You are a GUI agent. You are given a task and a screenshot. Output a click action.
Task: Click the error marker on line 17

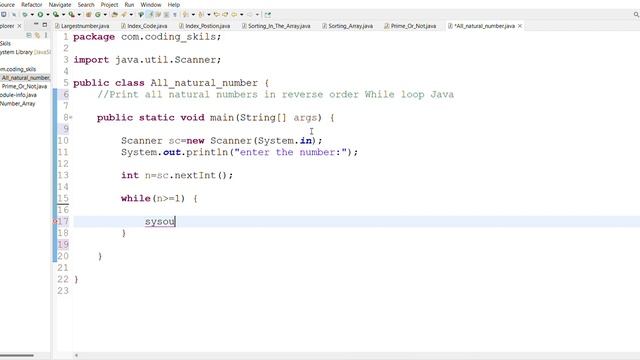[55, 221]
